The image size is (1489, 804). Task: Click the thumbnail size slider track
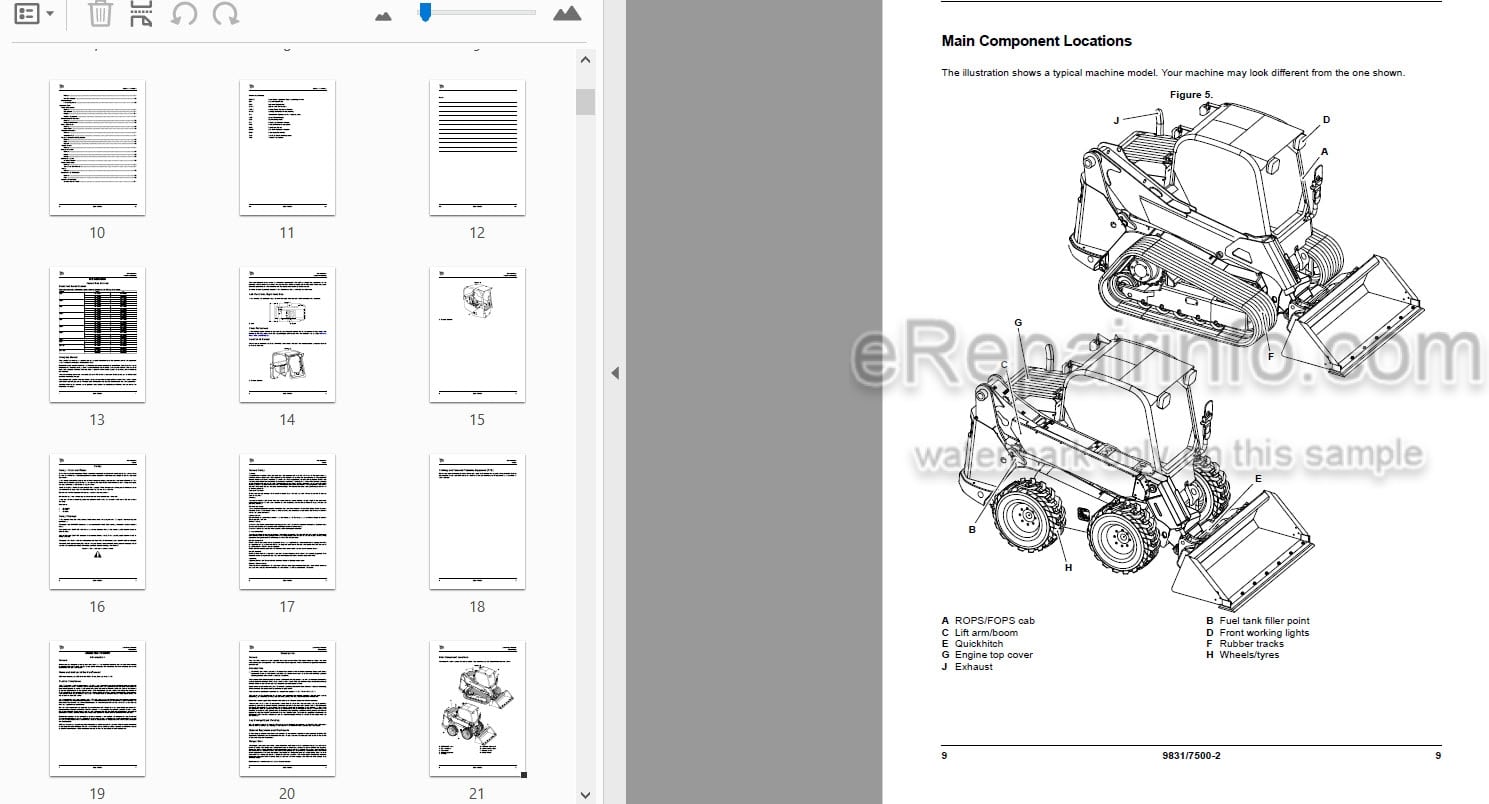coord(478,13)
